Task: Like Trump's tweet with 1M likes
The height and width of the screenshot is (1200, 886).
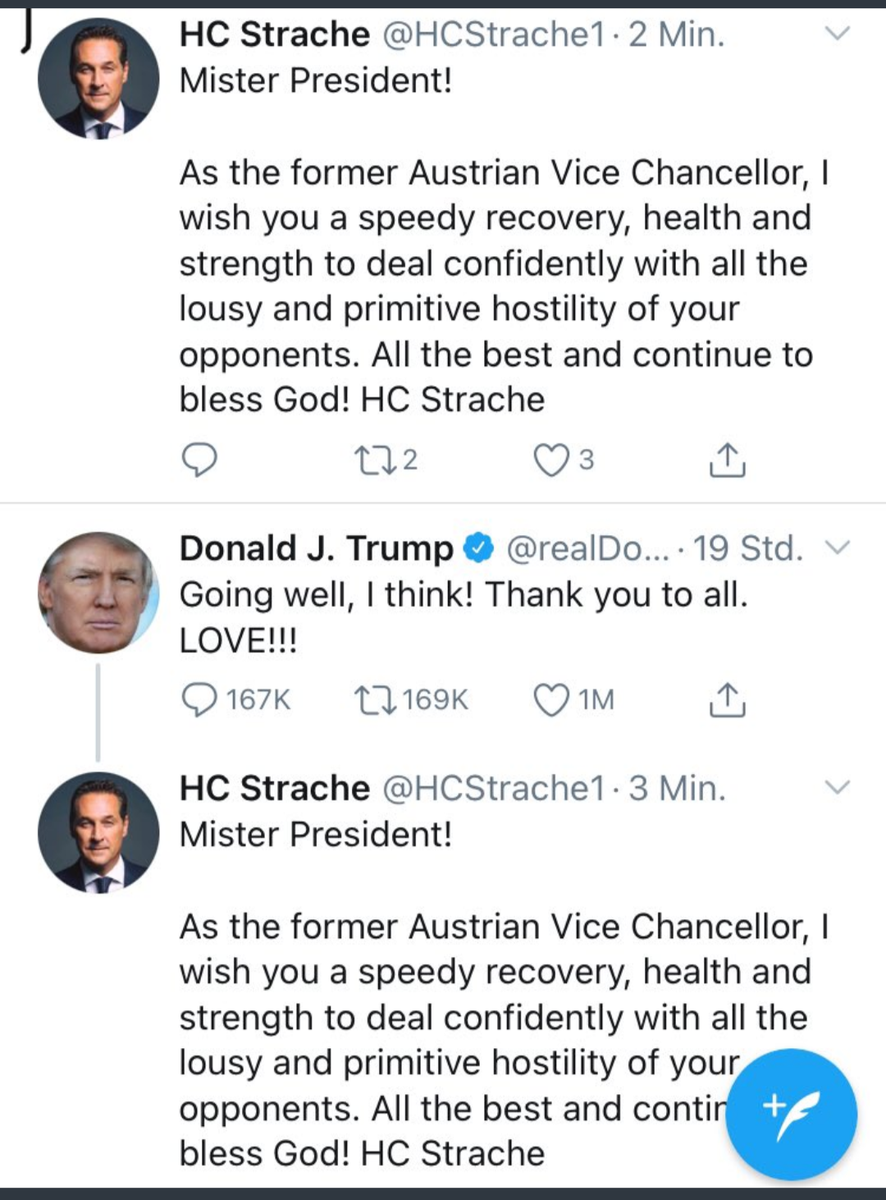Action: pyautogui.click(x=550, y=700)
